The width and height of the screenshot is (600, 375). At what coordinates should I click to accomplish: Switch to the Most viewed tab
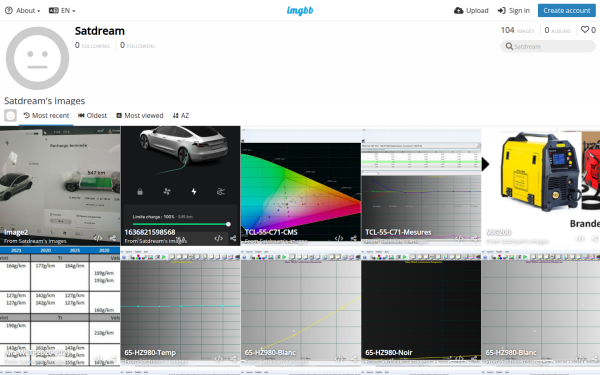pyautogui.click(x=140, y=116)
